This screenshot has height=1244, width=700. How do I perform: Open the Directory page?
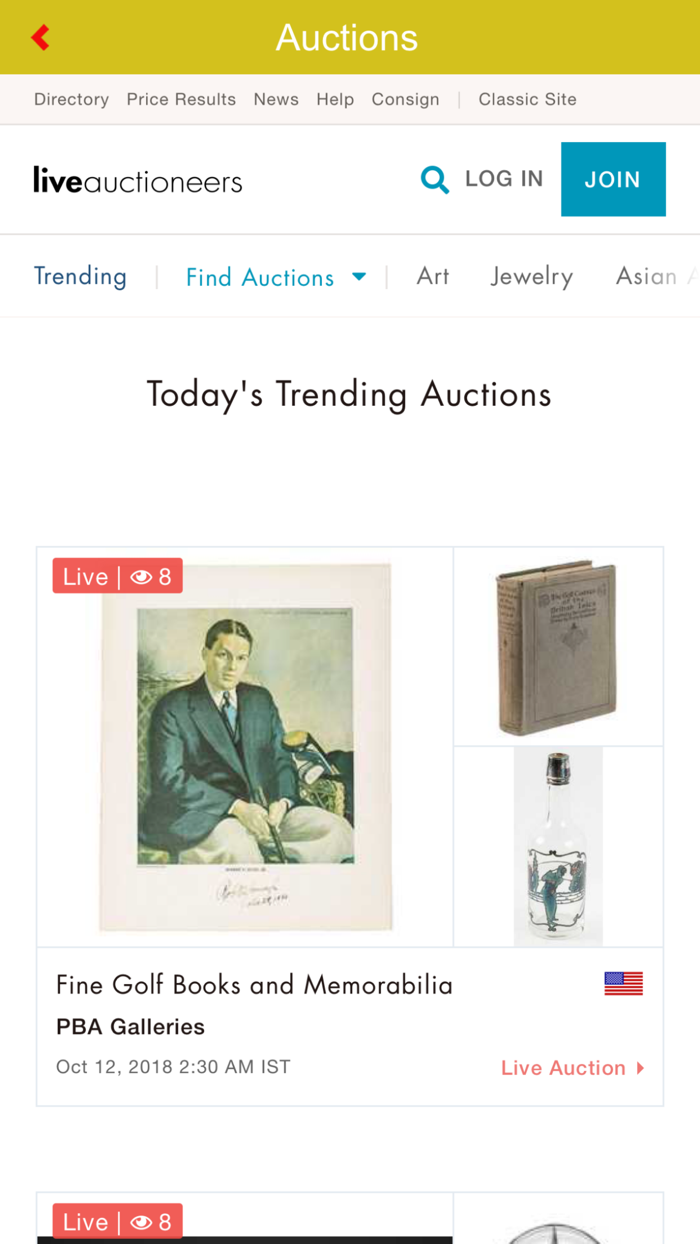coord(71,99)
